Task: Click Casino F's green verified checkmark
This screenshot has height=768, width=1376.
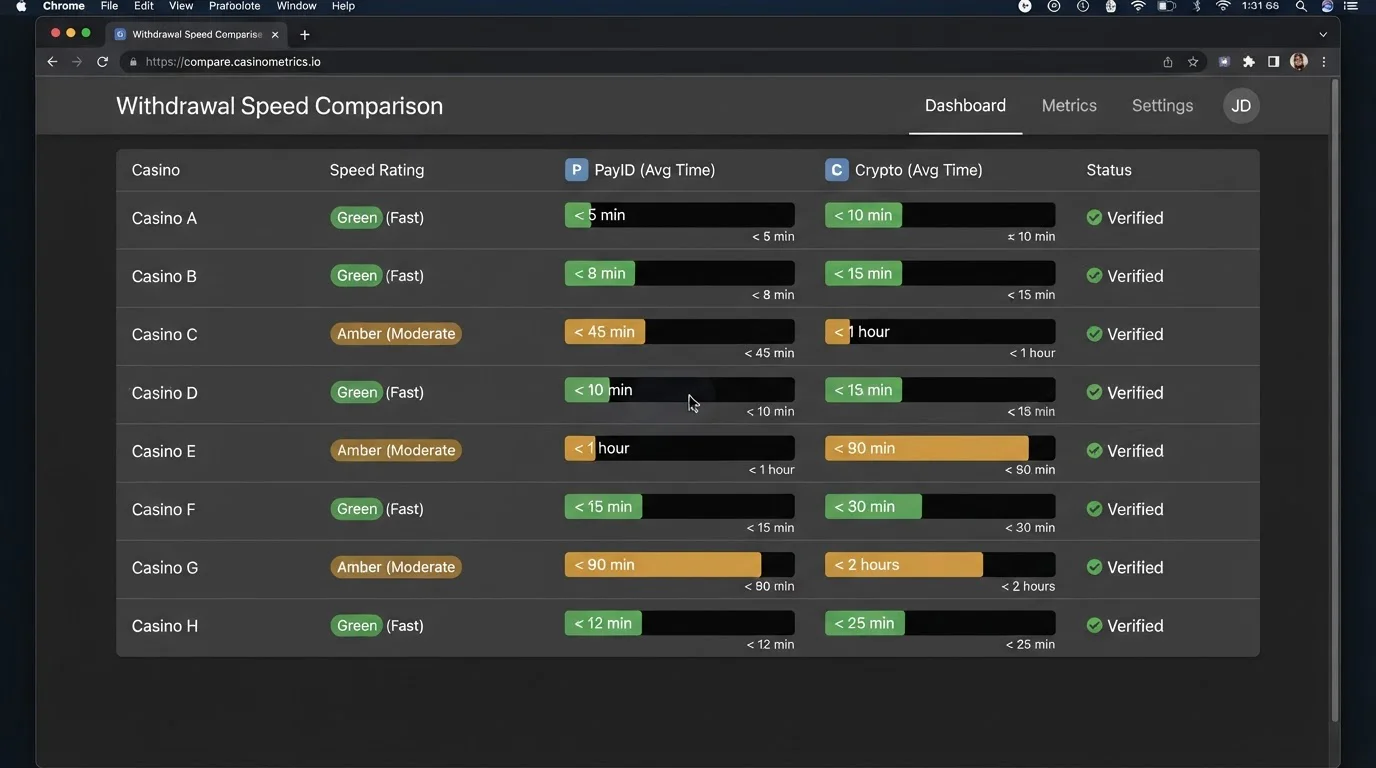Action: pyautogui.click(x=1094, y=509)
